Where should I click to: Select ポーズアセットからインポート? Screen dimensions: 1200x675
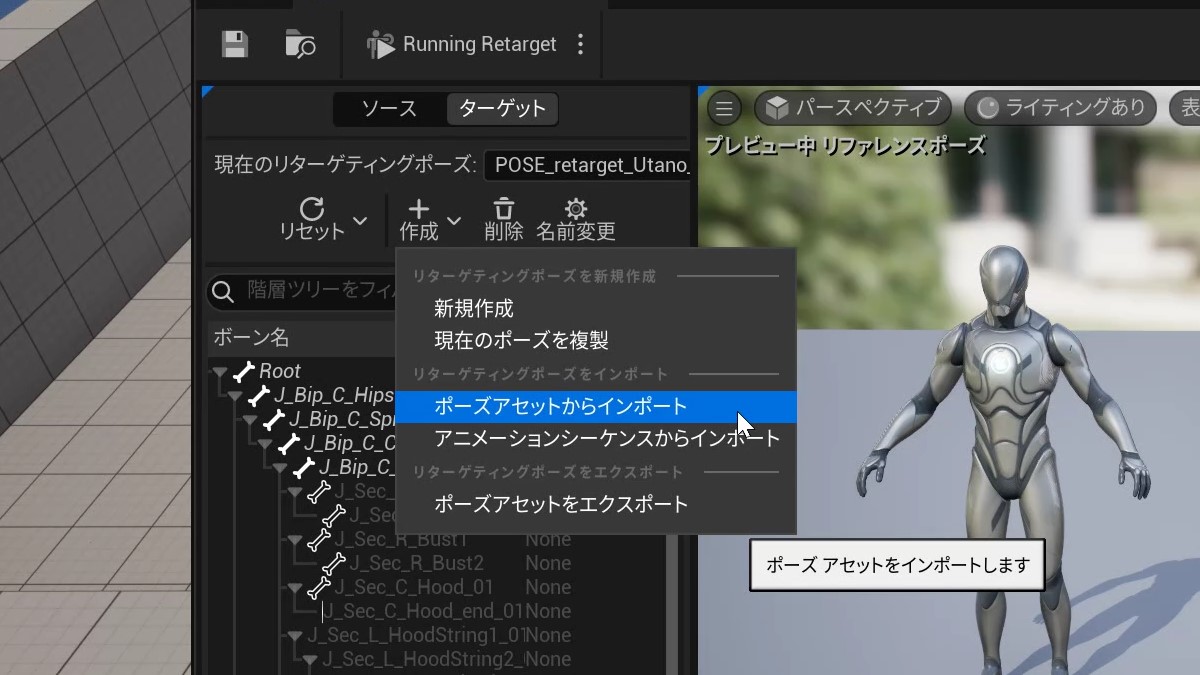[597, 406]
